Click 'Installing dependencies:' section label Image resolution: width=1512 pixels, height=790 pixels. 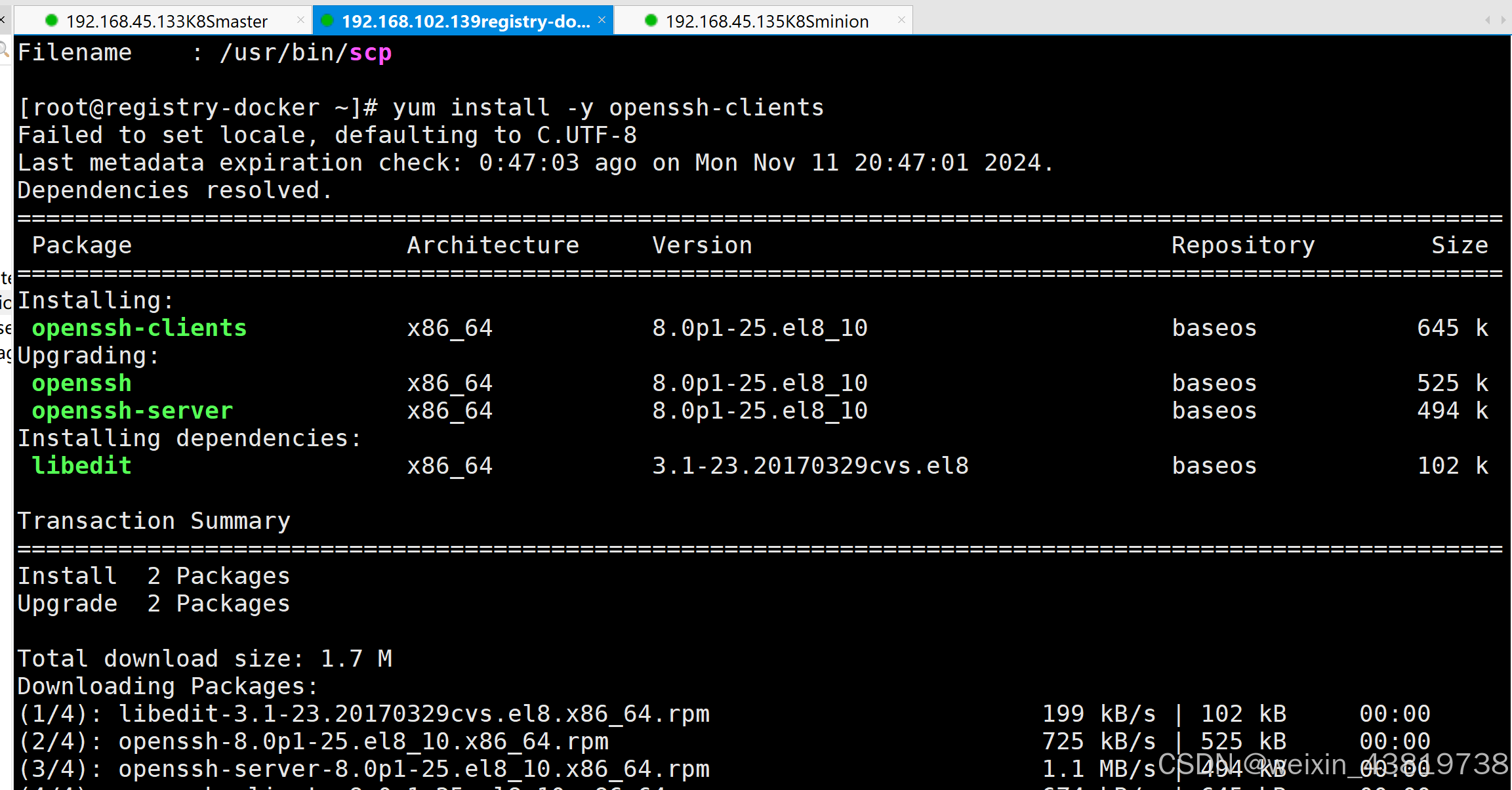(x=190, y=438)
